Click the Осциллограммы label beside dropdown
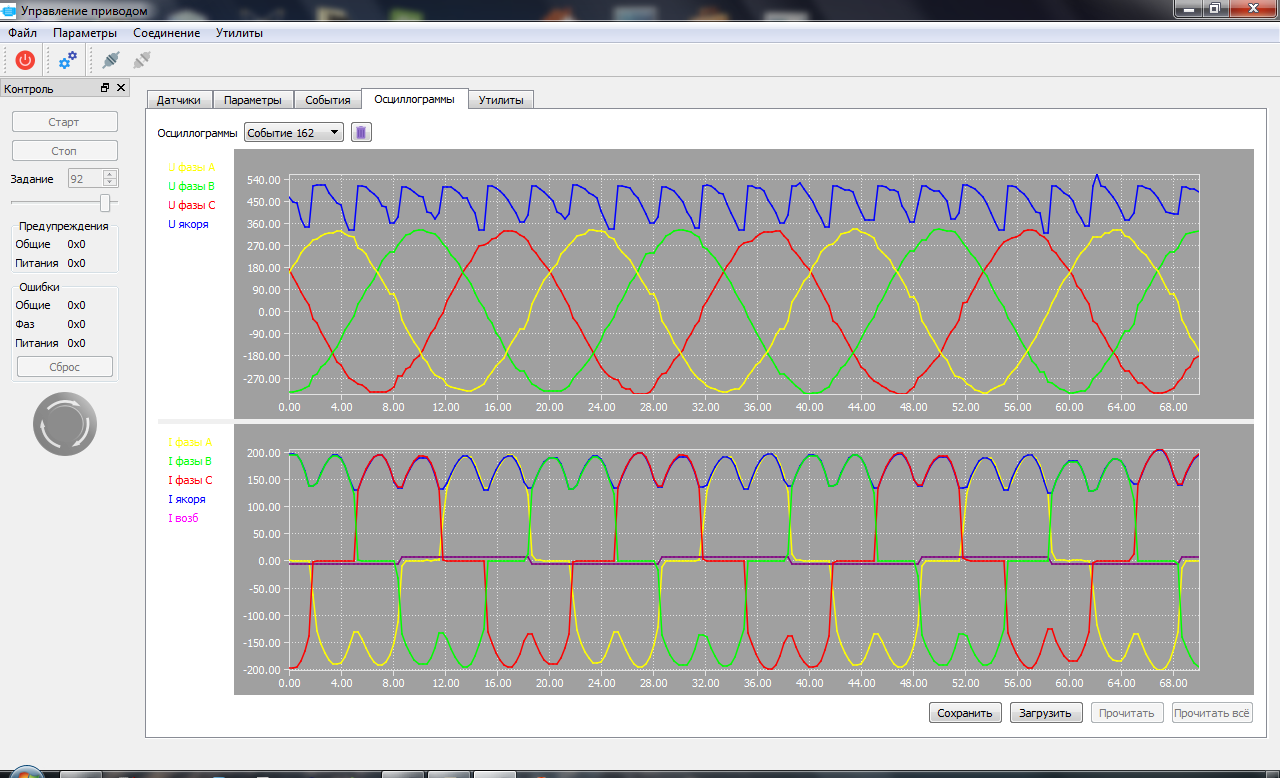 coord(198,133)
